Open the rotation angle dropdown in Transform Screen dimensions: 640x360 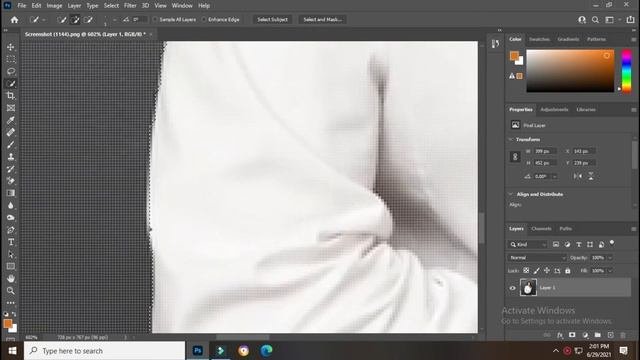(x=554, y=176)
